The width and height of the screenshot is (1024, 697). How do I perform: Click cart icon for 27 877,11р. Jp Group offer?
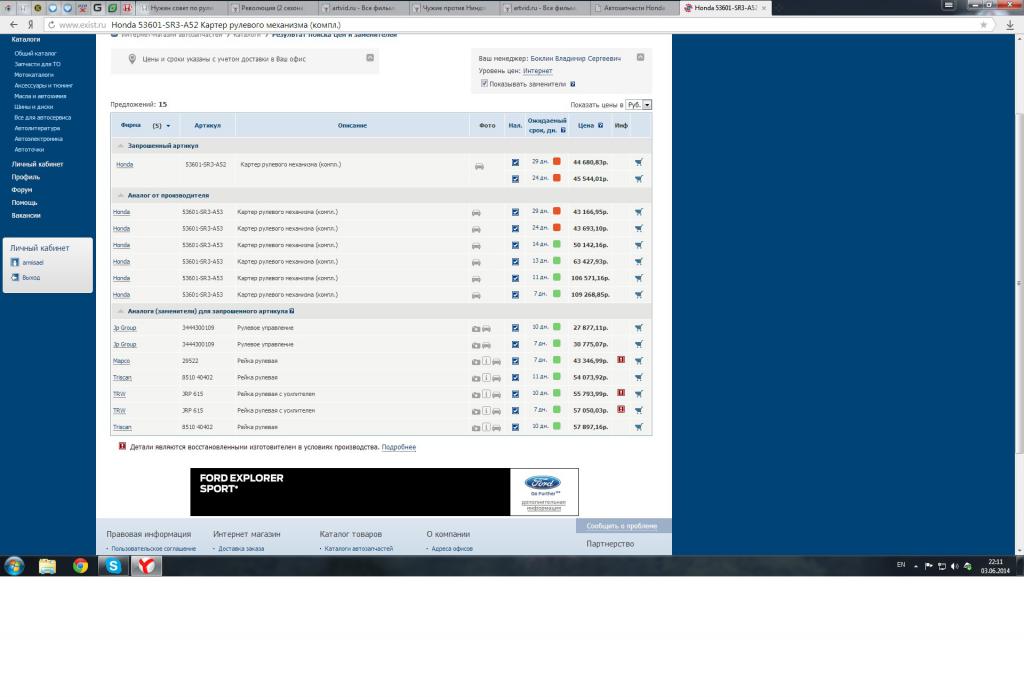point(638,328)
